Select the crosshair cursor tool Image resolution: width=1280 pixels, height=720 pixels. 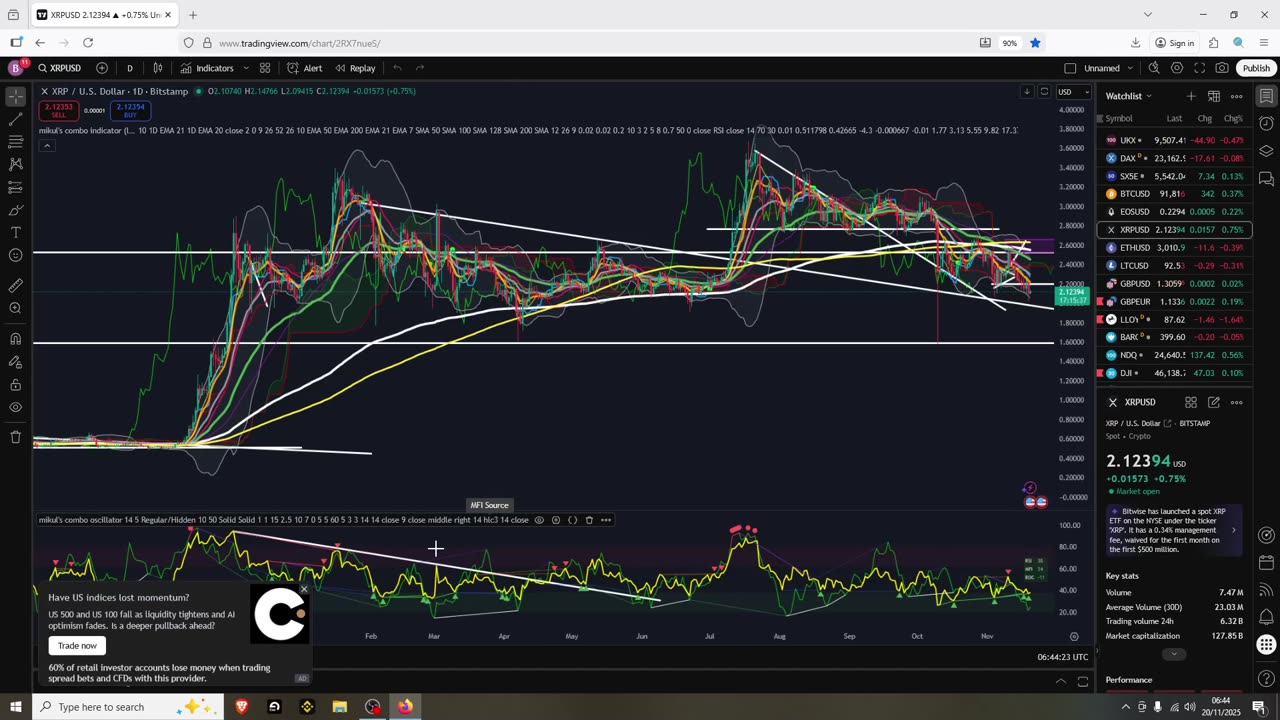(x=15, y=97)
